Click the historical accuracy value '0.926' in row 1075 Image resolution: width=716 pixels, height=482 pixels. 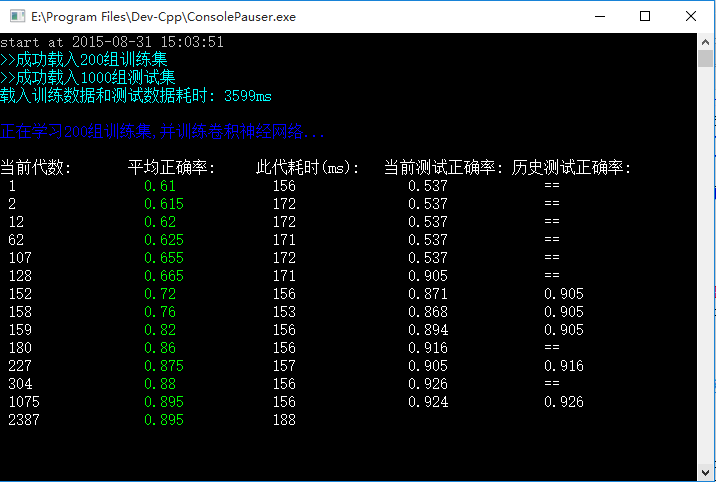564,402
